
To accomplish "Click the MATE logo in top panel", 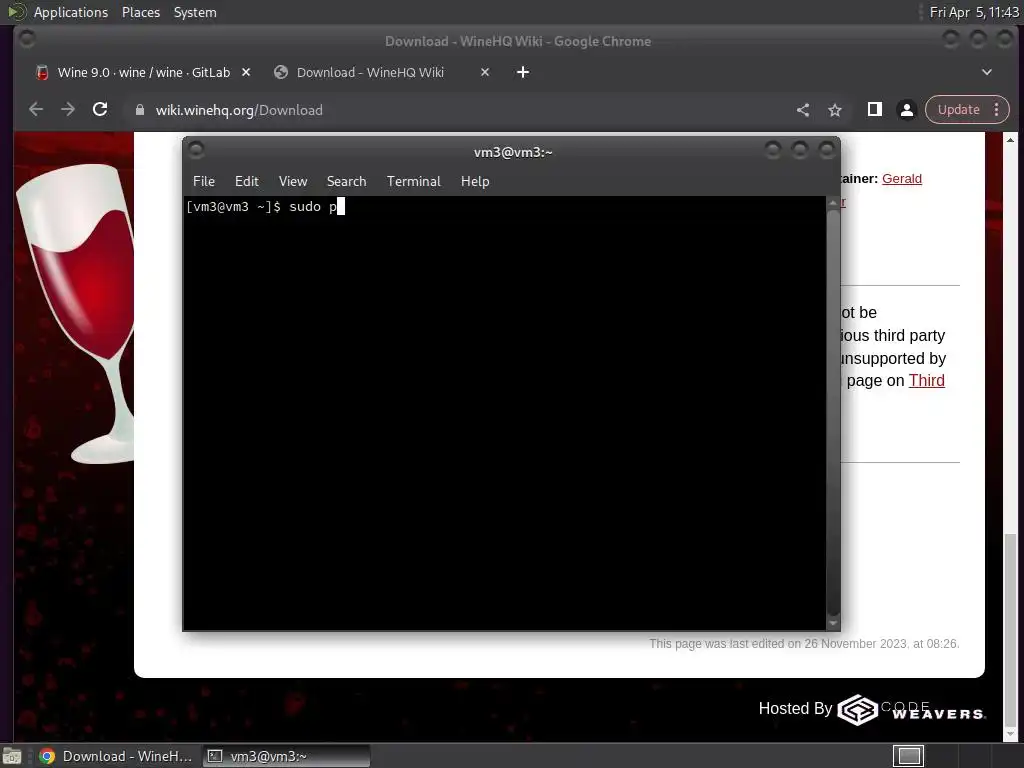I will (x=16, y=12).
